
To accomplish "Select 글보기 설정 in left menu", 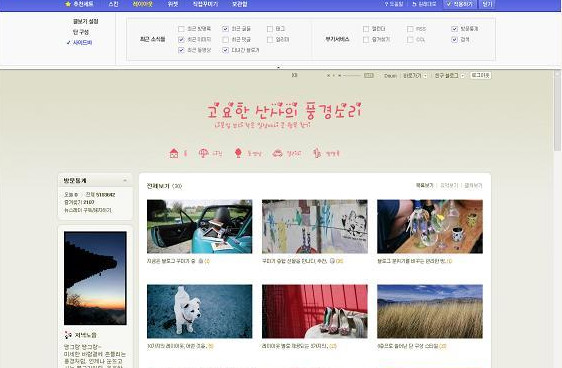I will [x=86, y=21].
